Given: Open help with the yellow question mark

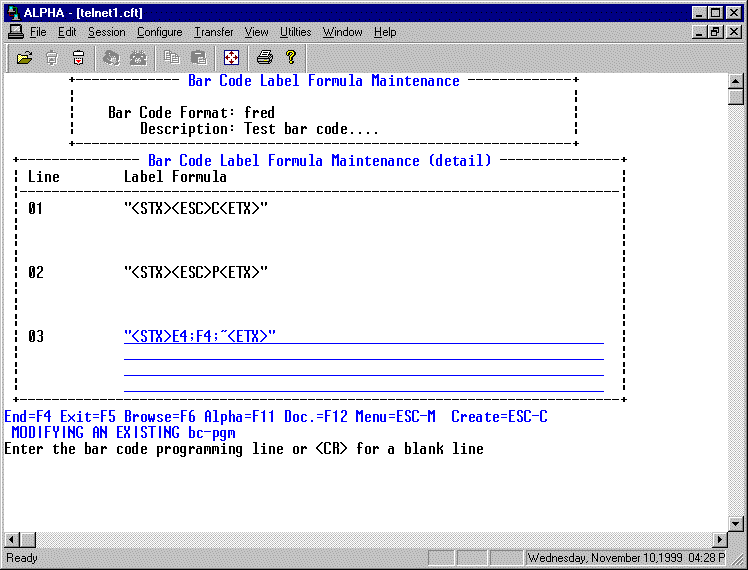Looking at the screenshot, I should point(291,58).
